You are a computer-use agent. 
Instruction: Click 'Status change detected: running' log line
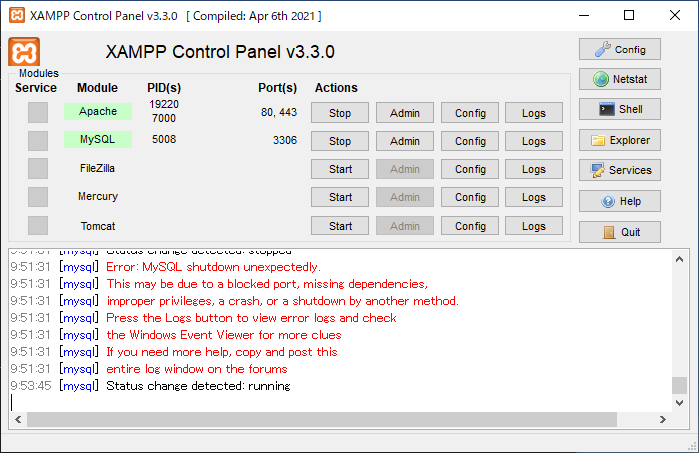[x=198, y=386]
